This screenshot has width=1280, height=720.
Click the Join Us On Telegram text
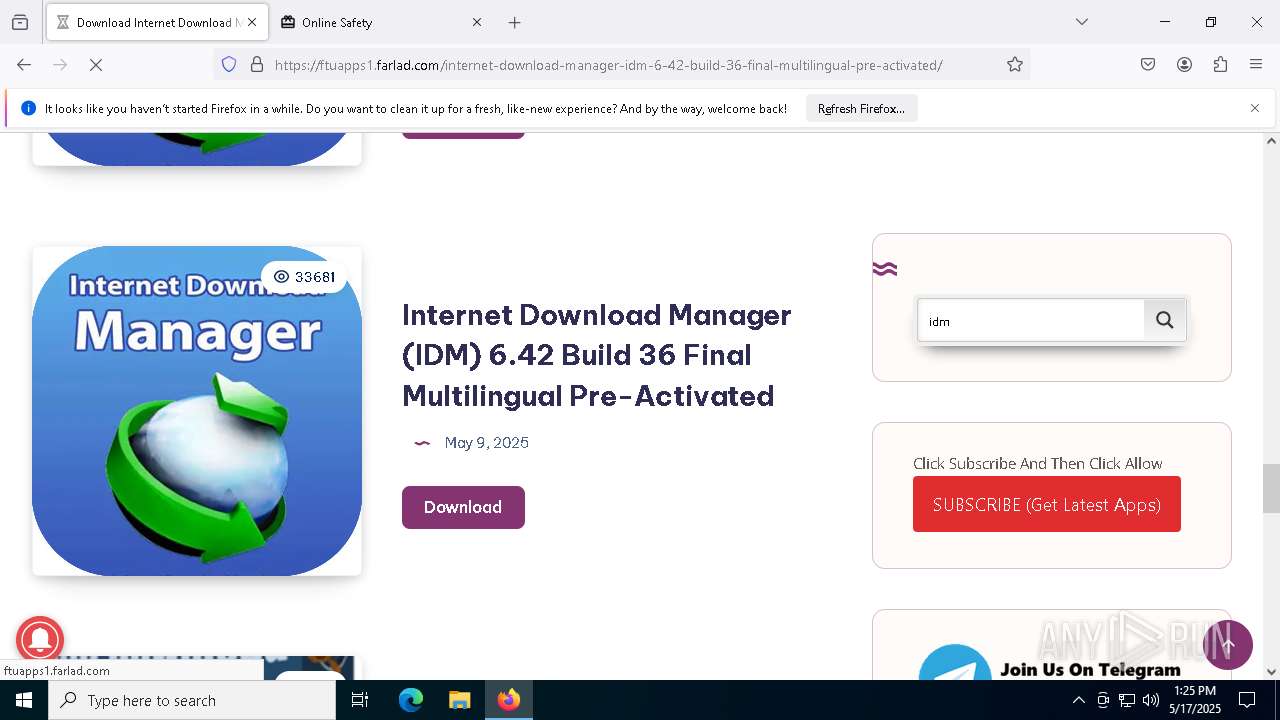point(1090,670)
